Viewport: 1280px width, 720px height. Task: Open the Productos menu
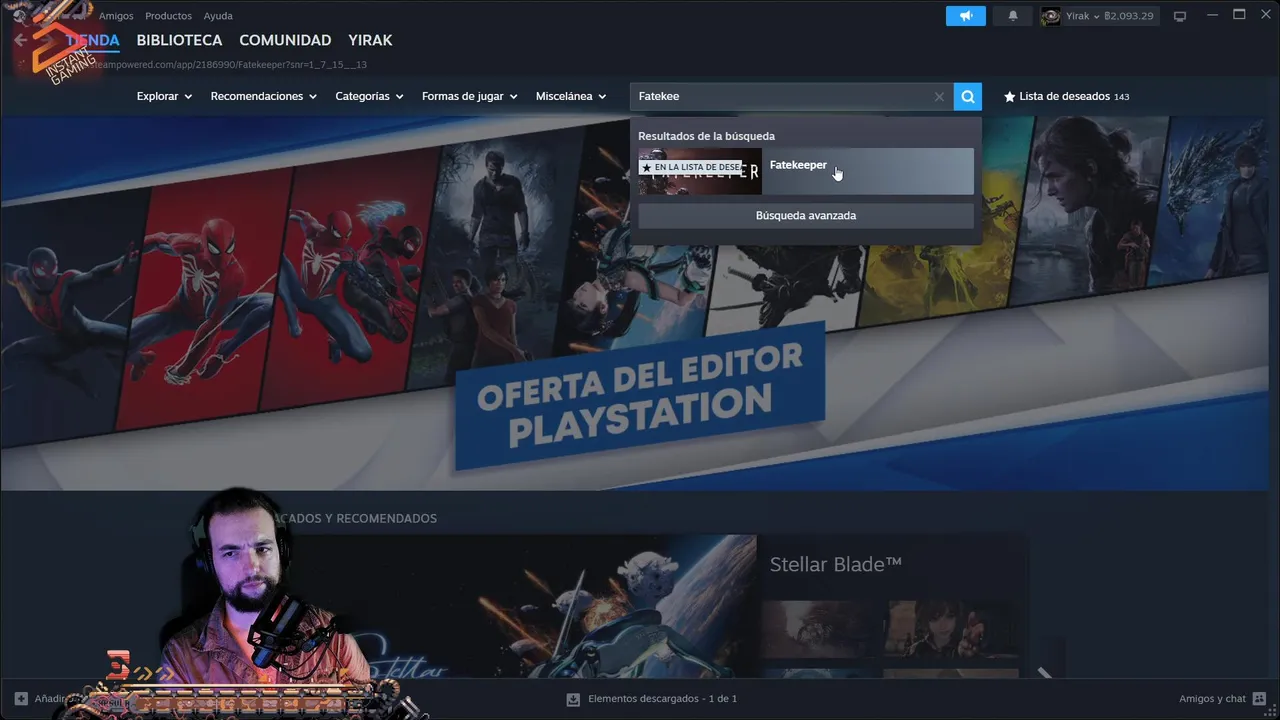pyautogui.click(x=168, y=16)
